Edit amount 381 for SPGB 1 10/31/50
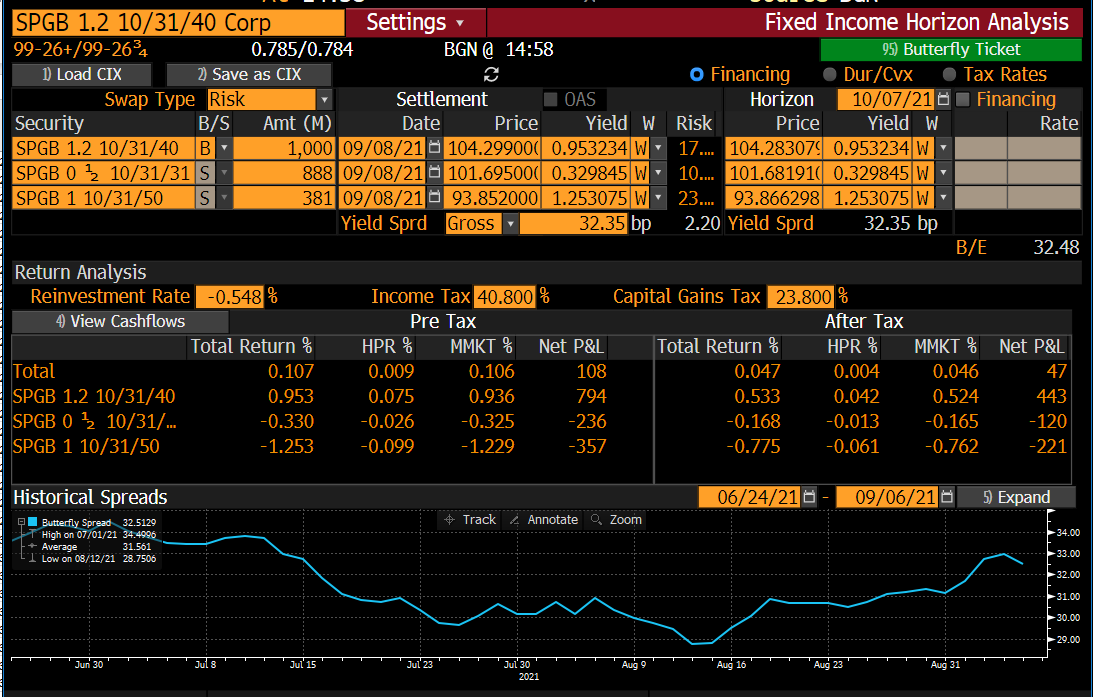The width and height of the screenshot is (1093, 697). click(284, 199)
